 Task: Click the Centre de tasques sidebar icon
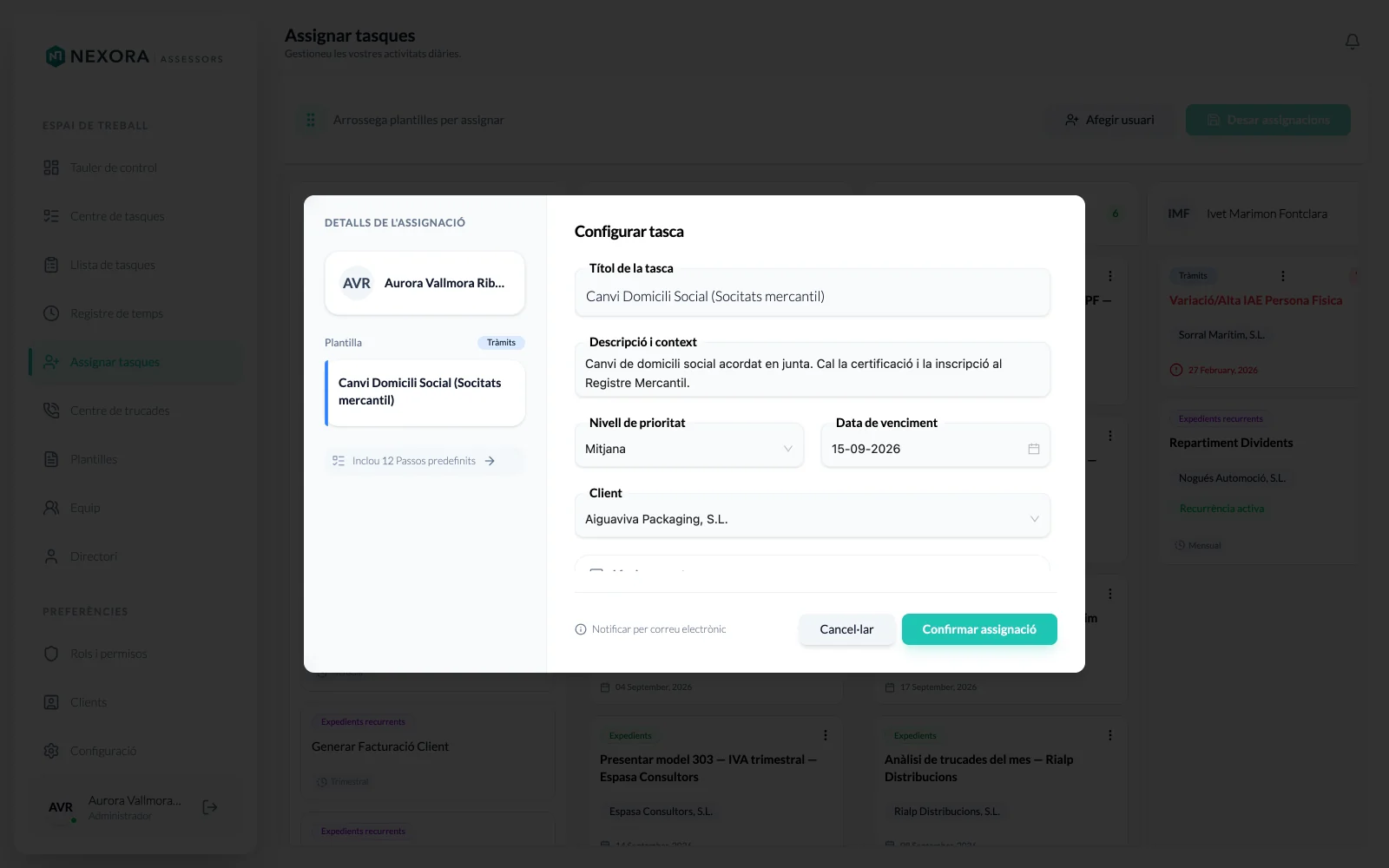51,216
